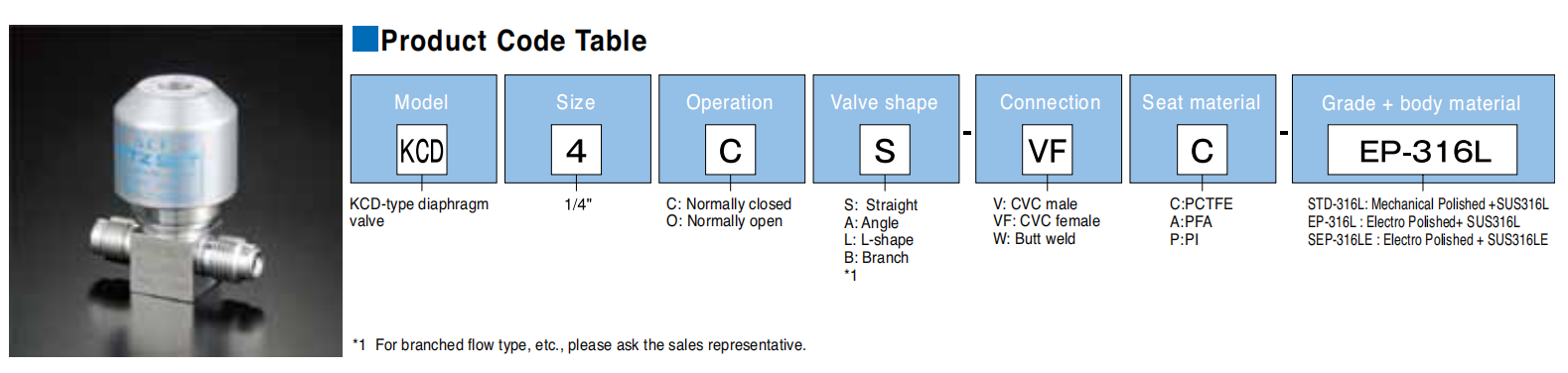Screen dimensions: 1568x373
Task: Click the Operation code box showing C
Action: pos(730,150)
